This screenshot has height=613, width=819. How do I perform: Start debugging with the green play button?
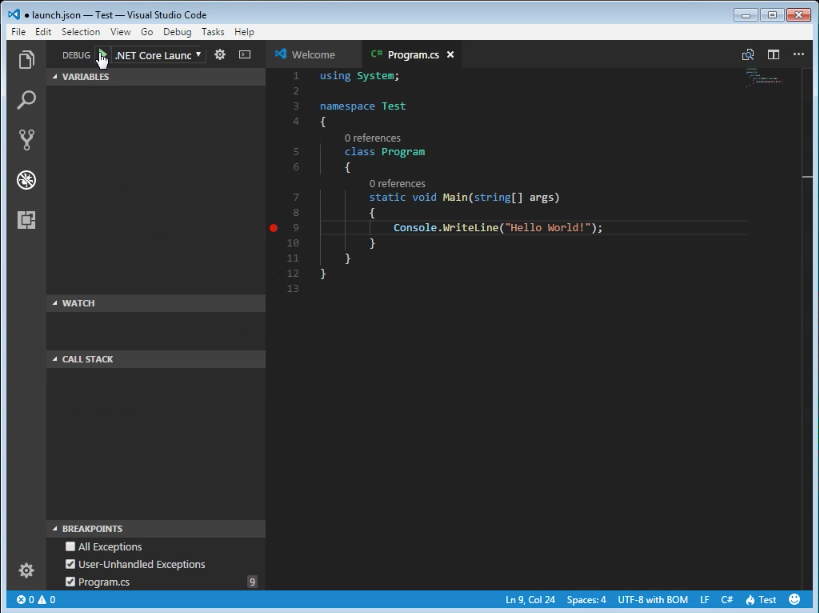tap(102, 54)
